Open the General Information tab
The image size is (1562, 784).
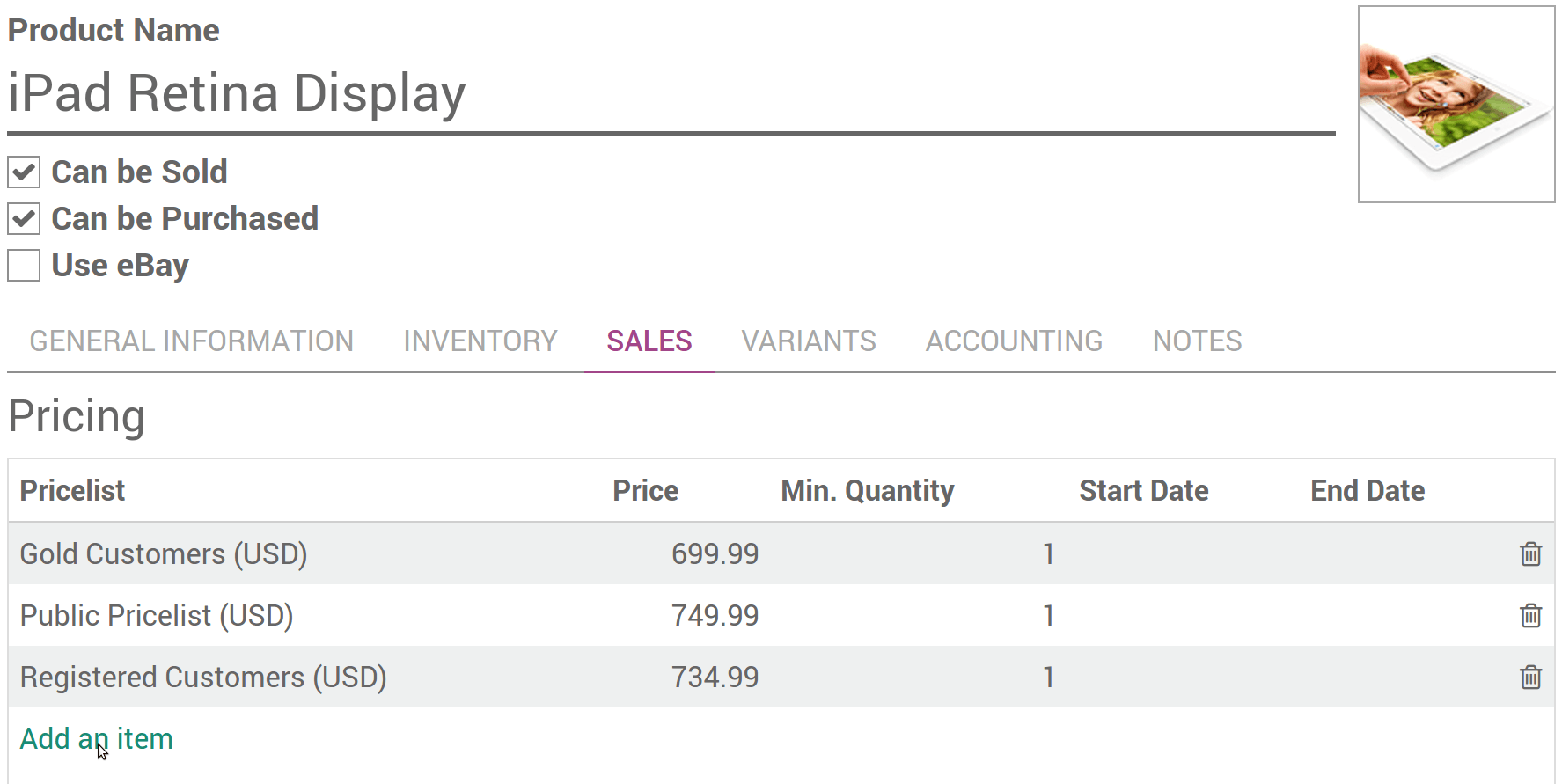(x=191, y=341)
